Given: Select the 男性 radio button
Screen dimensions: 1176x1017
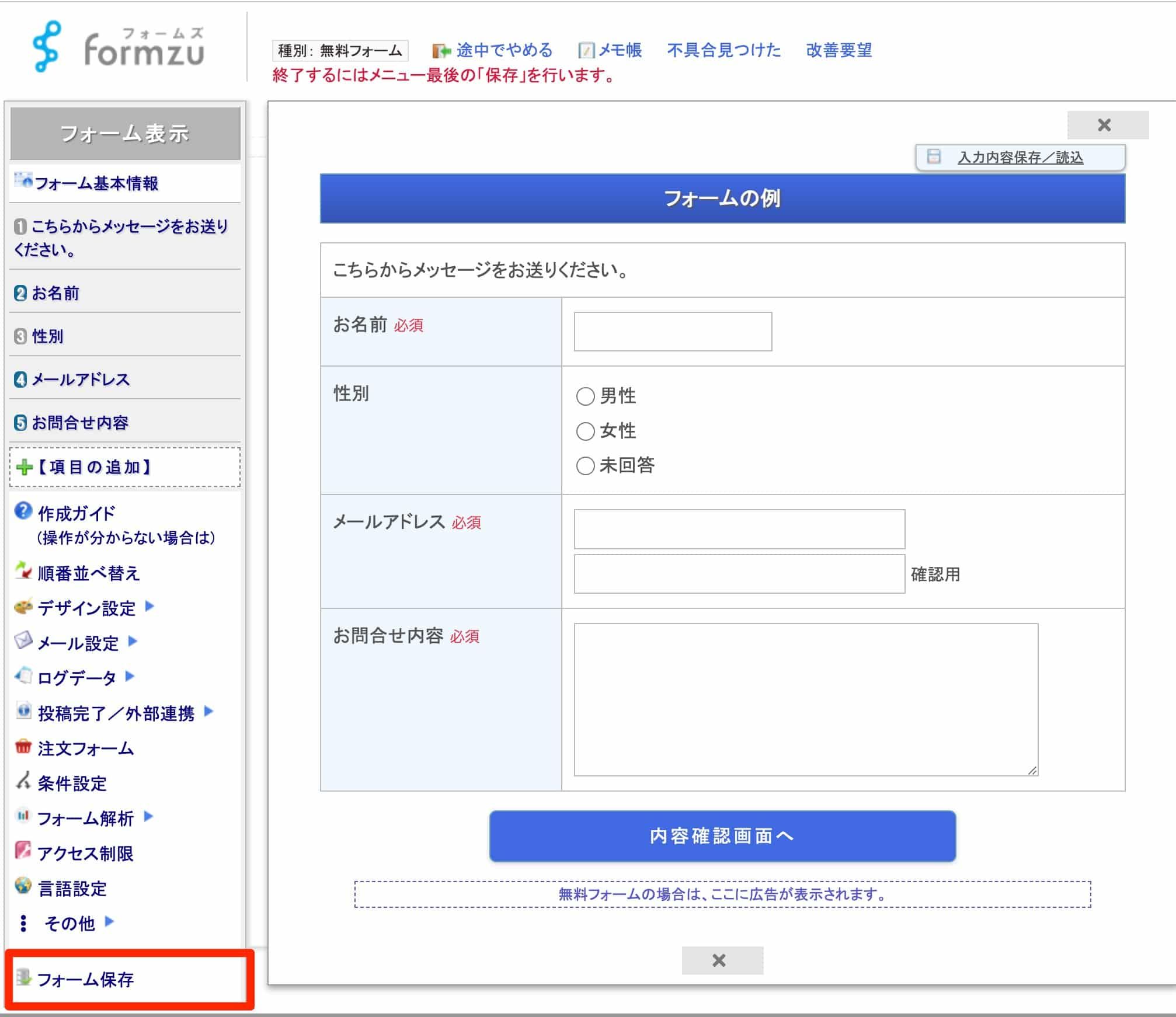Looking at the screenshot, I should coord(584,396).
